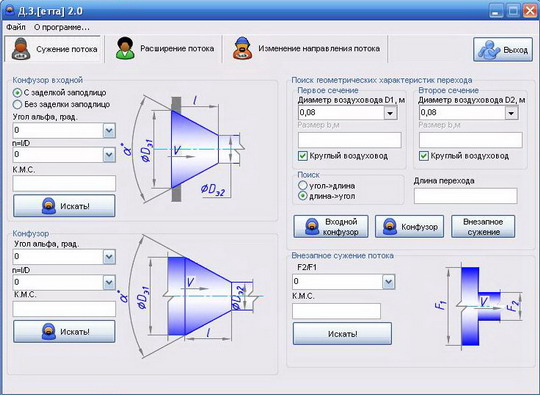Switch to Расширение потока tab

pos(165,49)
